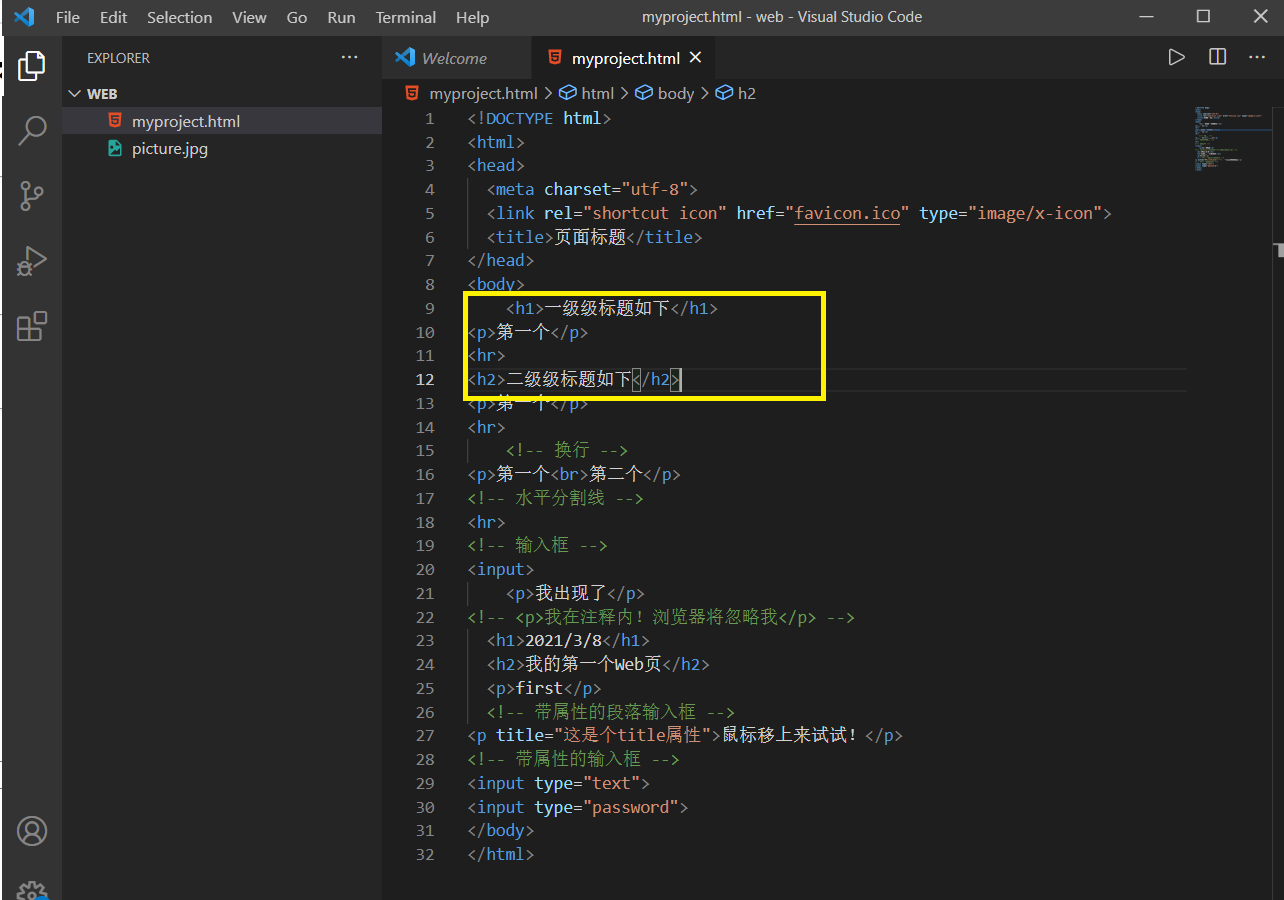Click line number 32 in gutter
This screenshot has width=1284, height=900.
point(425,854)
